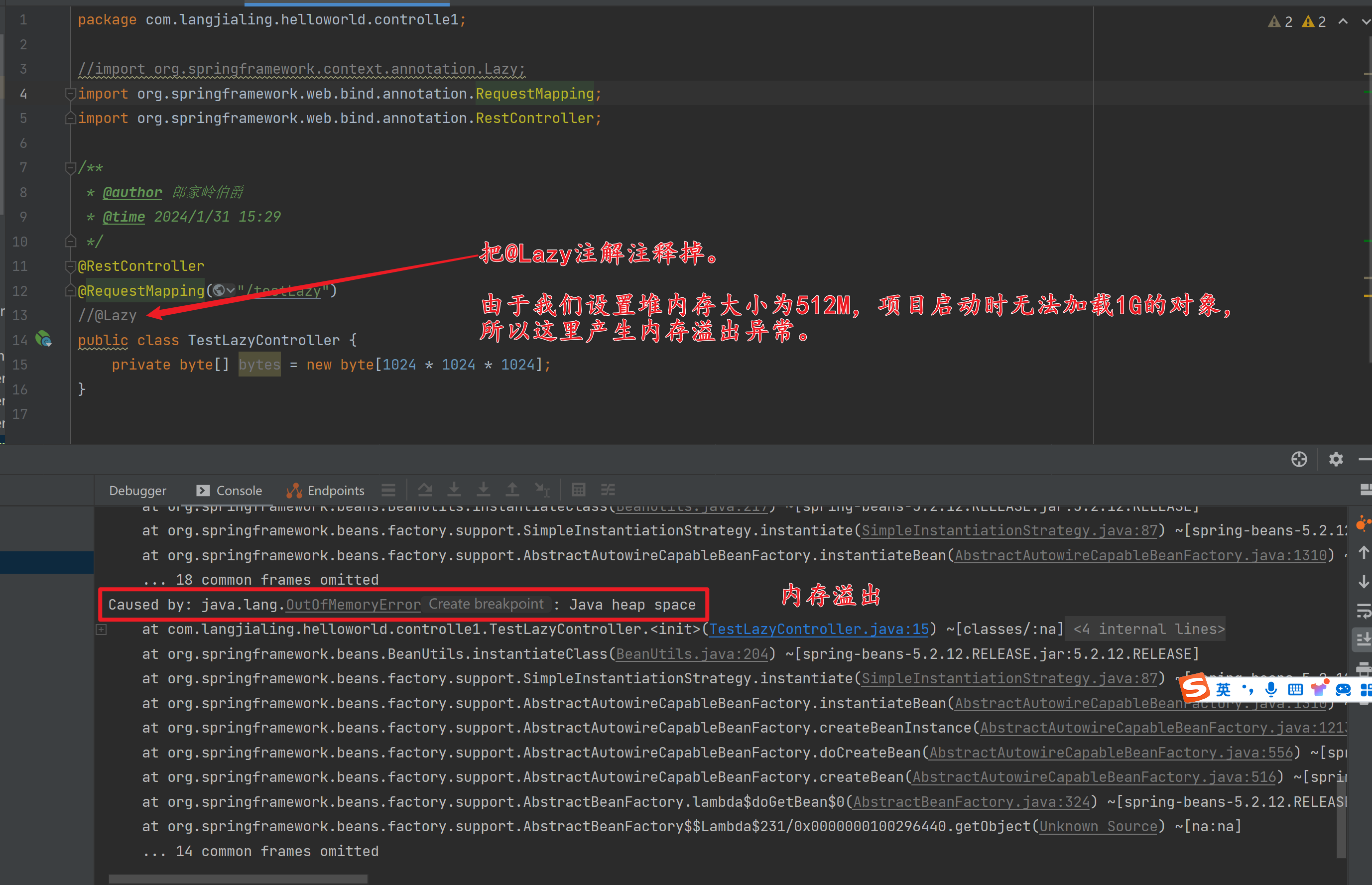Click the orange analyze-stacktrace icon in console sidebar
1372x885 pixels.
(1364, 523)
